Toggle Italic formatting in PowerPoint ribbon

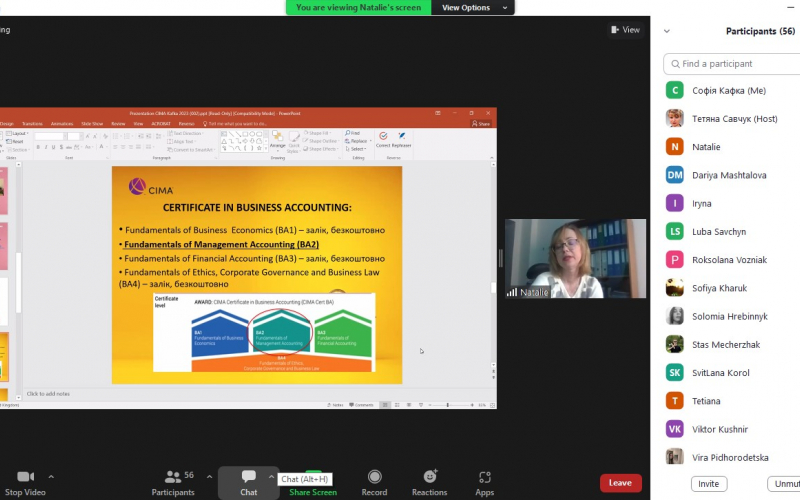click(45, 147)
